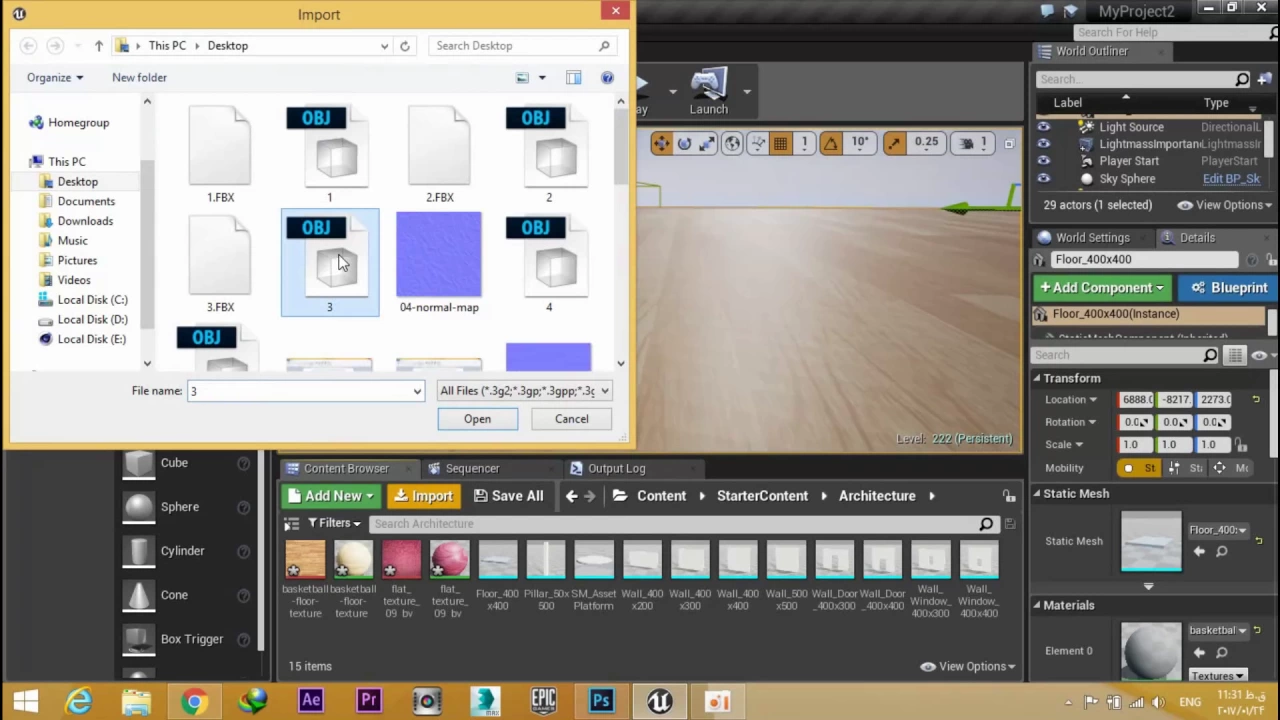The height and width of the screenshot is (720, 1280).
Task: Click the Content folder icon in breadcrumb
Action: point(620,496)
